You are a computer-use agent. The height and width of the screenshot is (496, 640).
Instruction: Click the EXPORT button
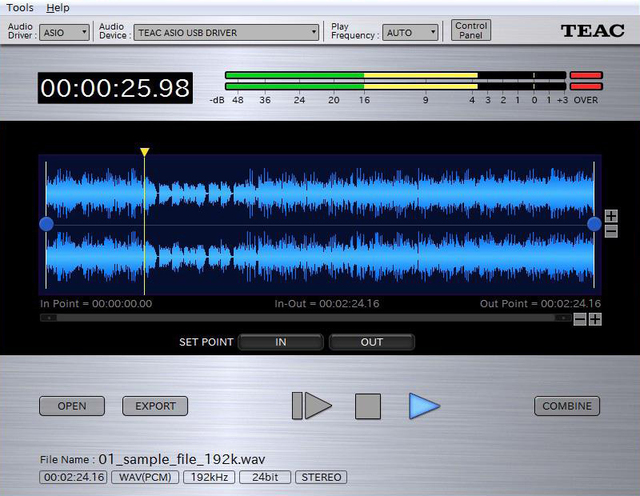pos(155,406)
